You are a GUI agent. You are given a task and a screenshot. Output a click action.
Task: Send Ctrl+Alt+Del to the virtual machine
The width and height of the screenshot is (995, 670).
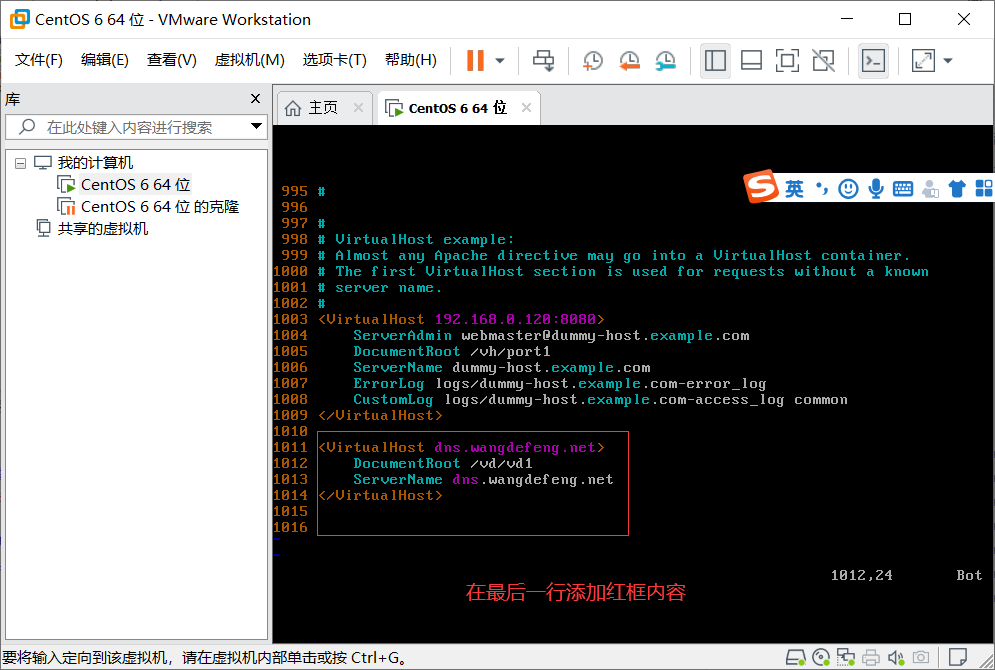[x=543, y=60]
